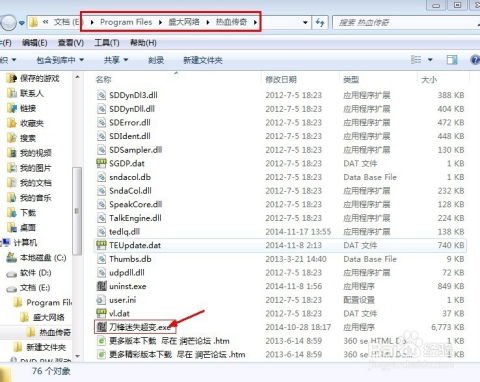Click the navigation pane scroll up arrow

tap(77, 78)
